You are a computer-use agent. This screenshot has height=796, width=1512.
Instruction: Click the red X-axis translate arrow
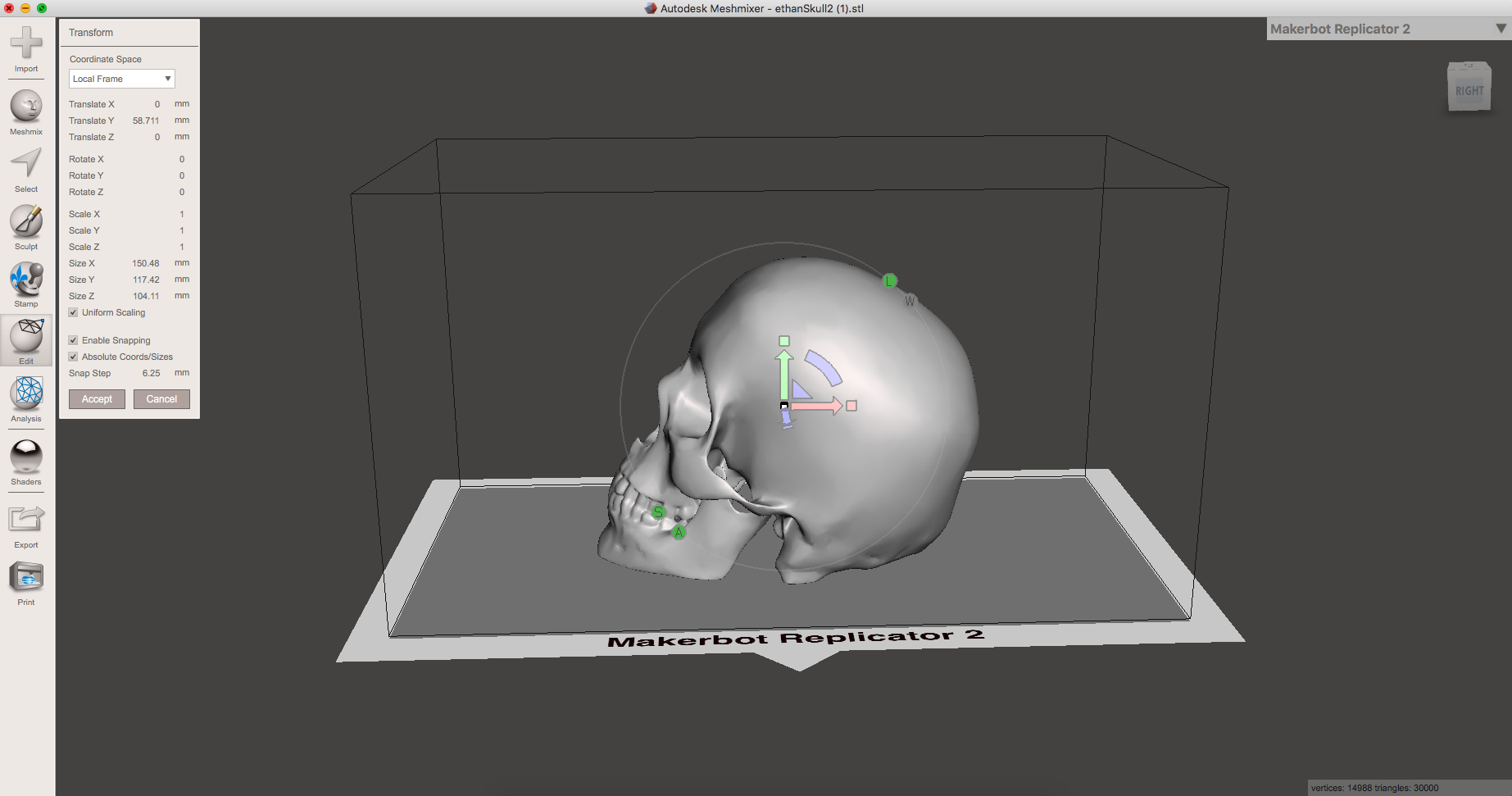click(815, 405)
